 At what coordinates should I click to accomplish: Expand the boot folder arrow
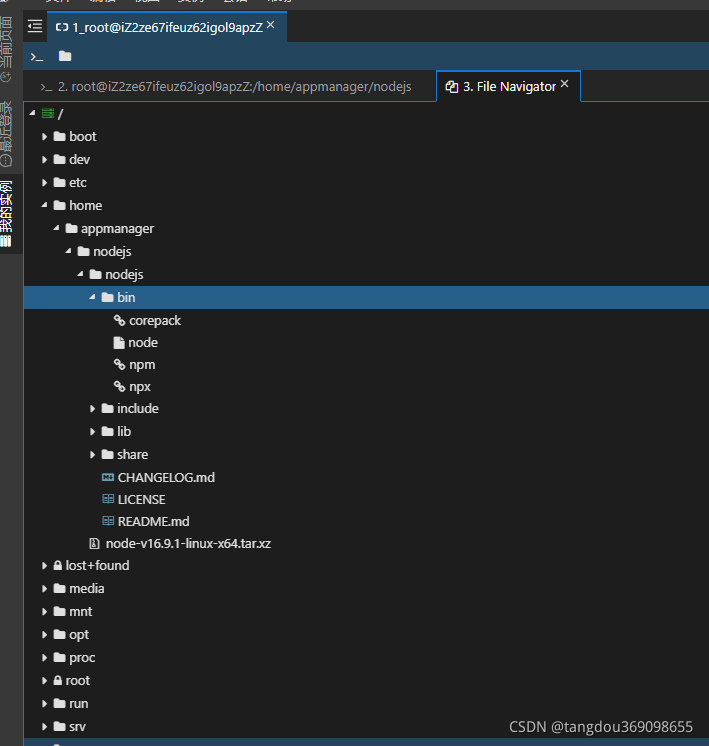[44, 137]
